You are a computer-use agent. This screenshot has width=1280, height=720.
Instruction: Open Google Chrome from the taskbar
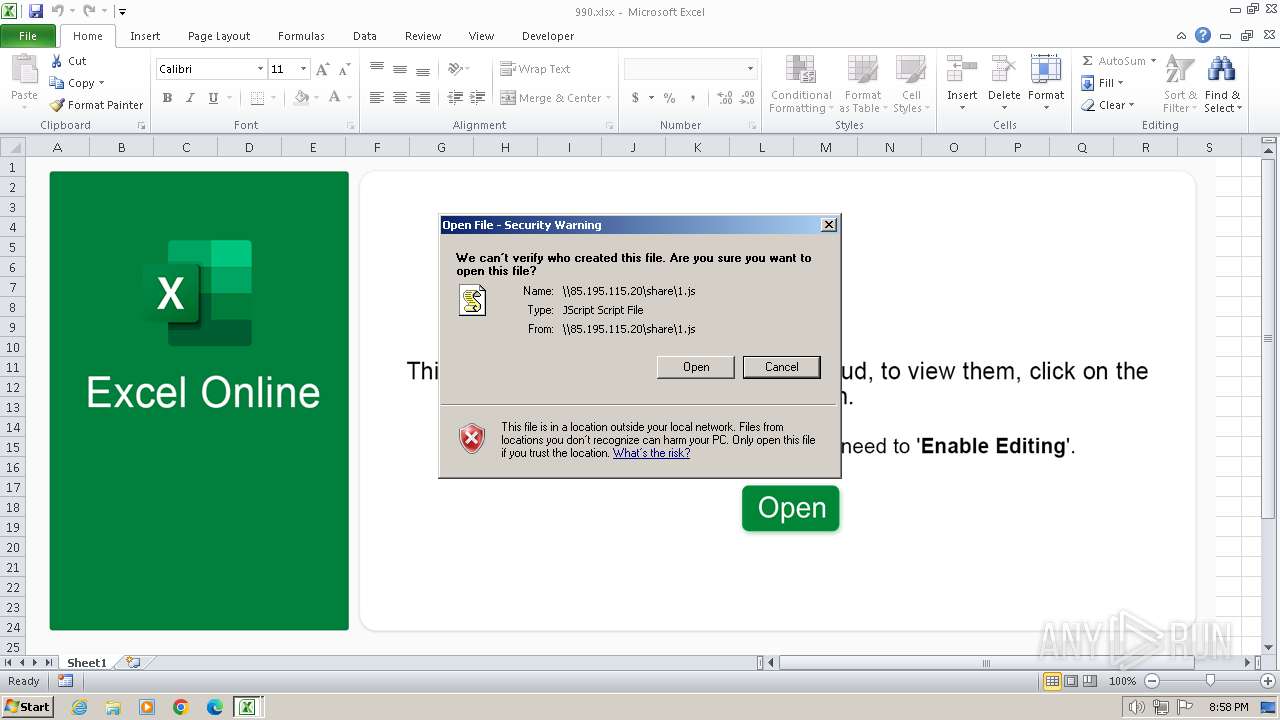[180, 707]
